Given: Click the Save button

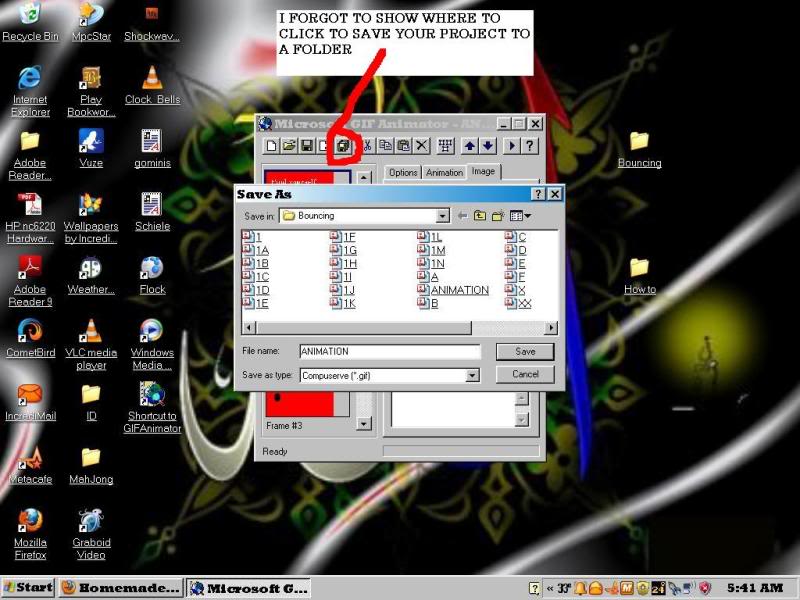Looking at the screenshot, I should click(x=525, y=352).
